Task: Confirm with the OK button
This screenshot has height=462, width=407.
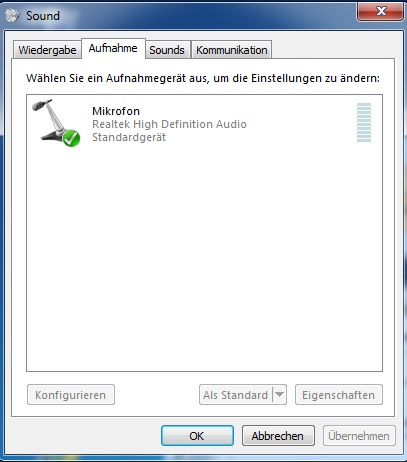Action: [197, 436]
